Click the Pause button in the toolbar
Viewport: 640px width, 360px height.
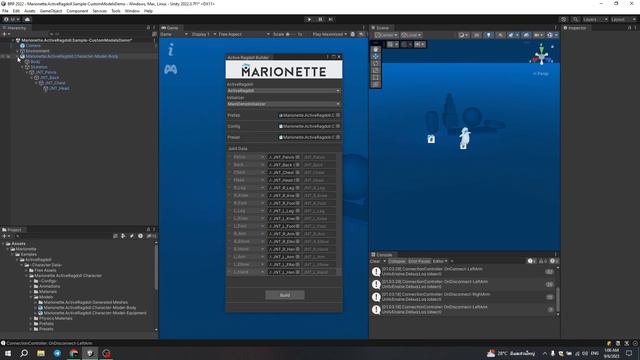point(320,19)
